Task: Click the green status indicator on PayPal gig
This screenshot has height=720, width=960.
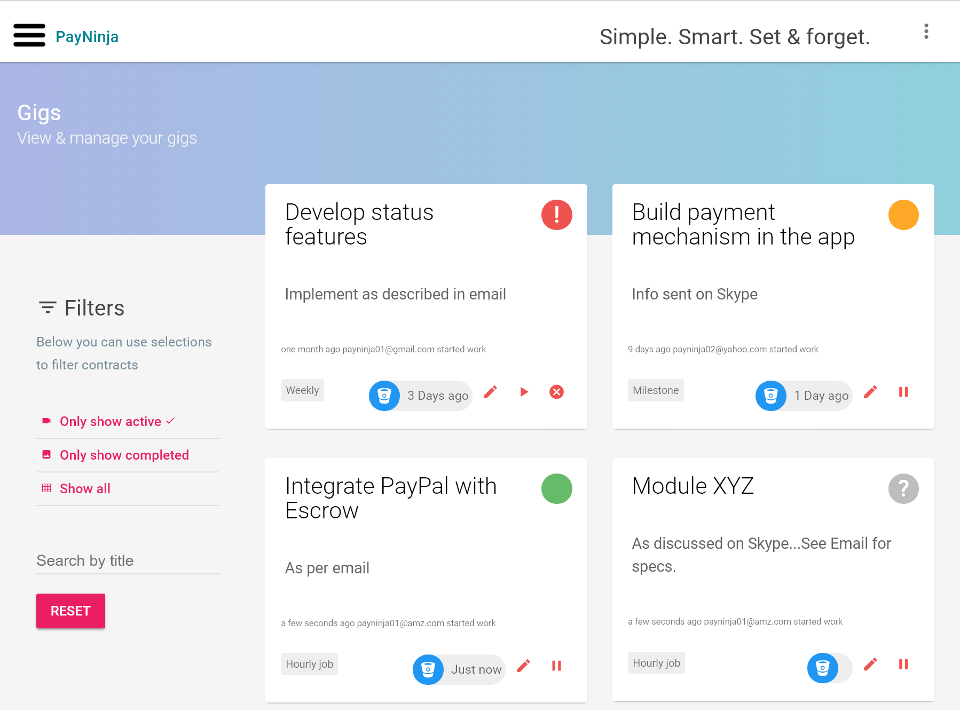Action: [557, 489]
